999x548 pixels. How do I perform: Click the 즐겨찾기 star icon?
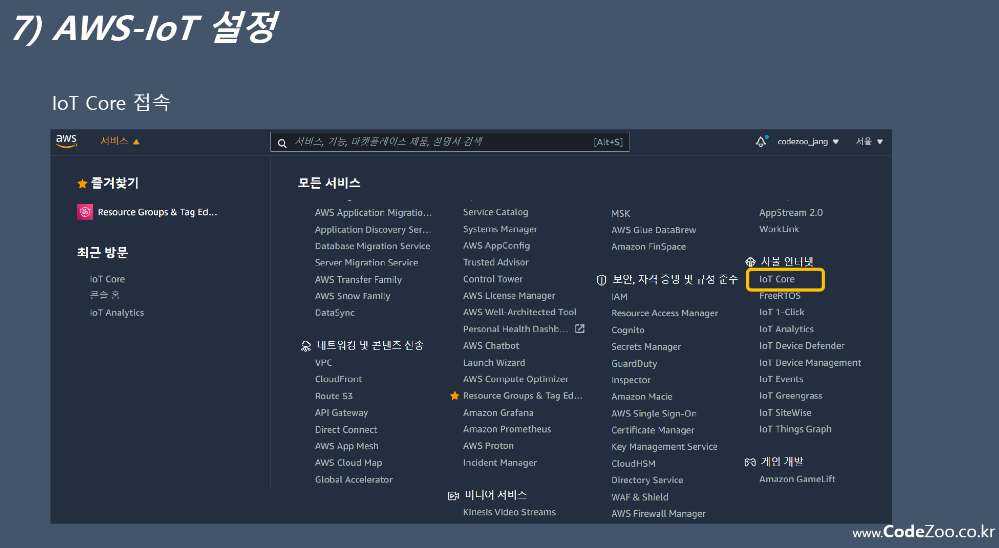pyautogui.click(x=82, y=184)
